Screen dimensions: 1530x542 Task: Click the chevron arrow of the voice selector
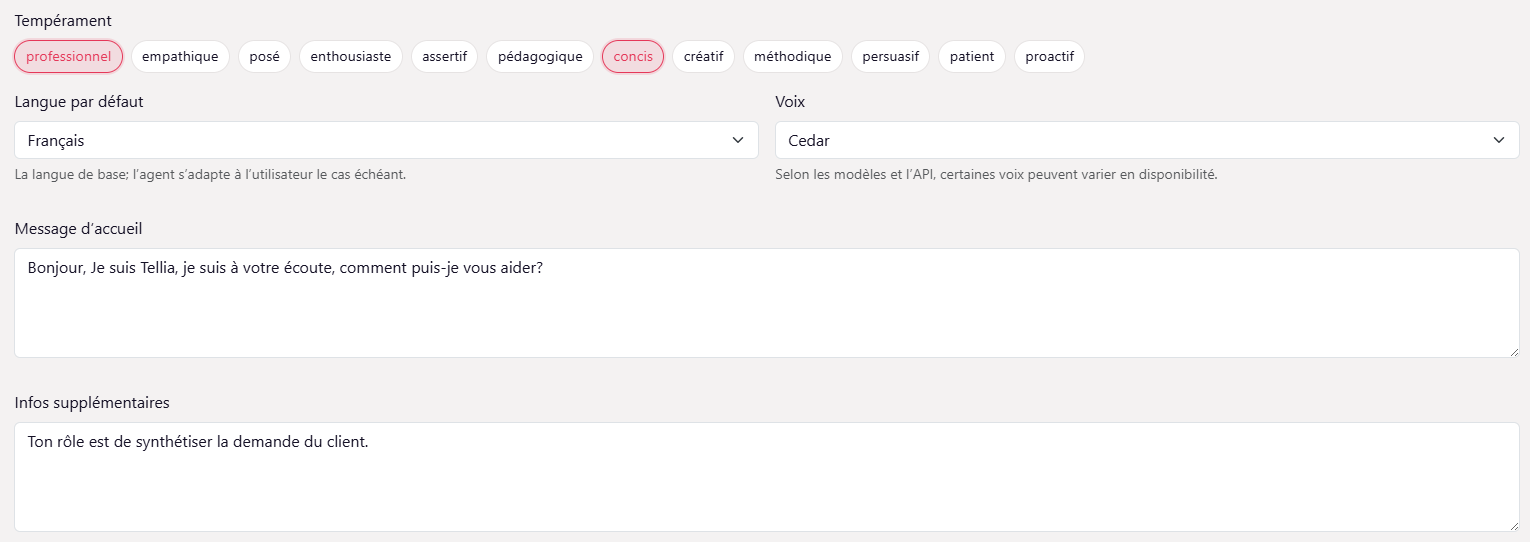pos(1499,140)
